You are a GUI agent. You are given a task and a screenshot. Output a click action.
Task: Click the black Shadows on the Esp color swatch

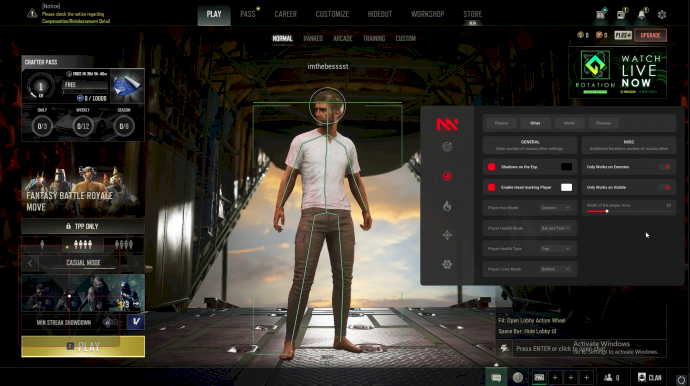click(x=566, y=167)
